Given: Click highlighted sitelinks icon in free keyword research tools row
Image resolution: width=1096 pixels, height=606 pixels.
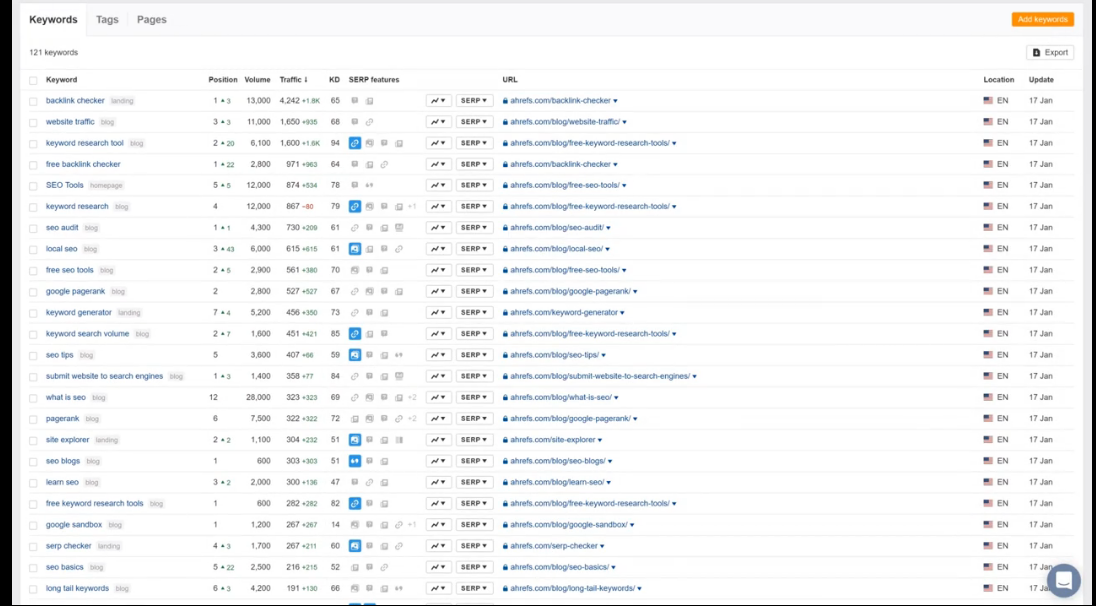Looking at the screenshot, I should click(355, 503).
